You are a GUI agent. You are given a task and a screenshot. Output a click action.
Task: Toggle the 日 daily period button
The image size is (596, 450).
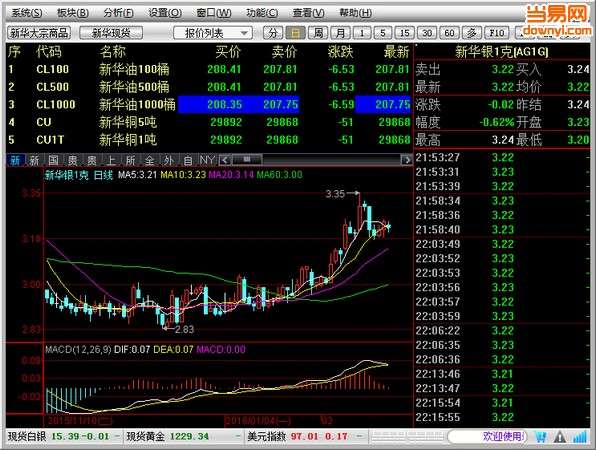click(295, 33)
